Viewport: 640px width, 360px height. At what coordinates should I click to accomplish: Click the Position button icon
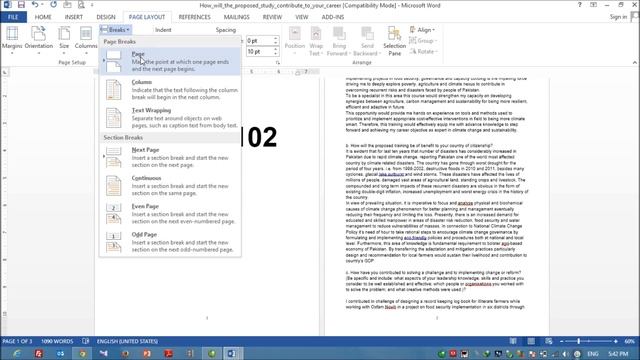coord(295,33)
